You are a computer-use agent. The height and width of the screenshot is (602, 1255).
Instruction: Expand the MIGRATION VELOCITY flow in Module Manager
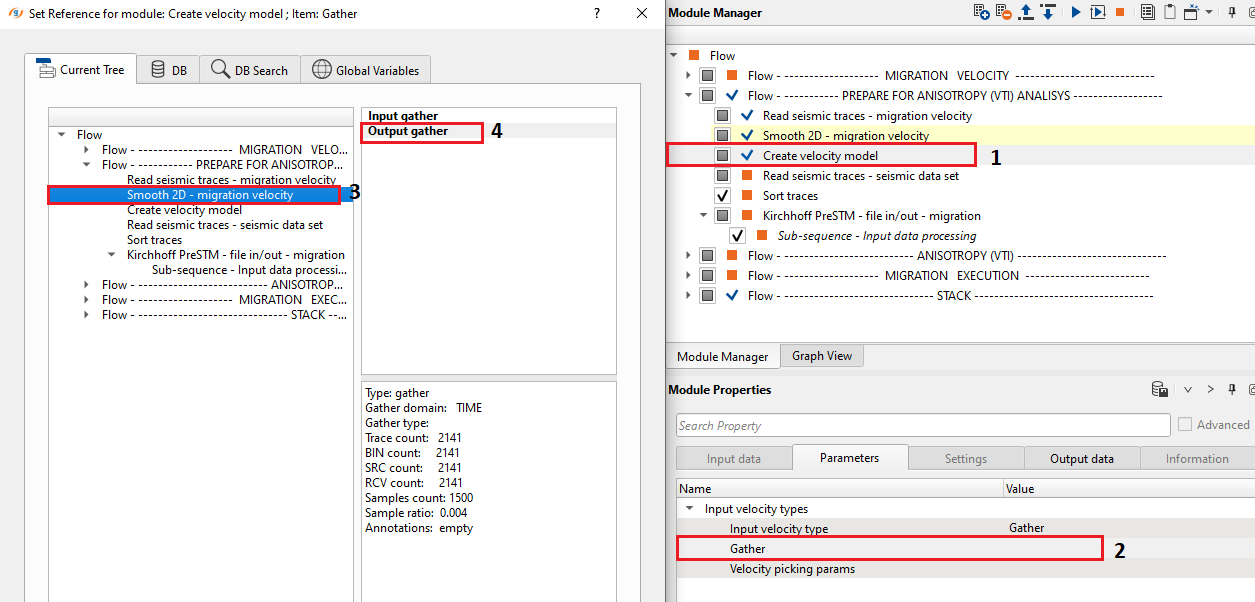[688, 76]
